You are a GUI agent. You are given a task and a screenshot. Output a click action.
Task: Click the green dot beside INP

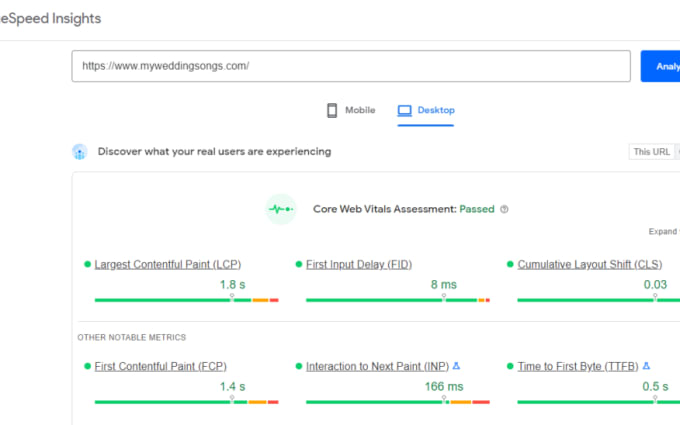click(298, 366)
